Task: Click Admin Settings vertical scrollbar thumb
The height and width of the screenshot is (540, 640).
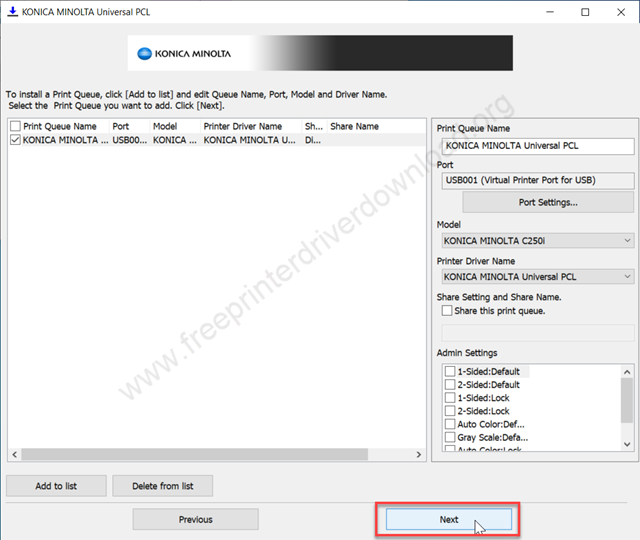Action: click(x=627, y=400)
